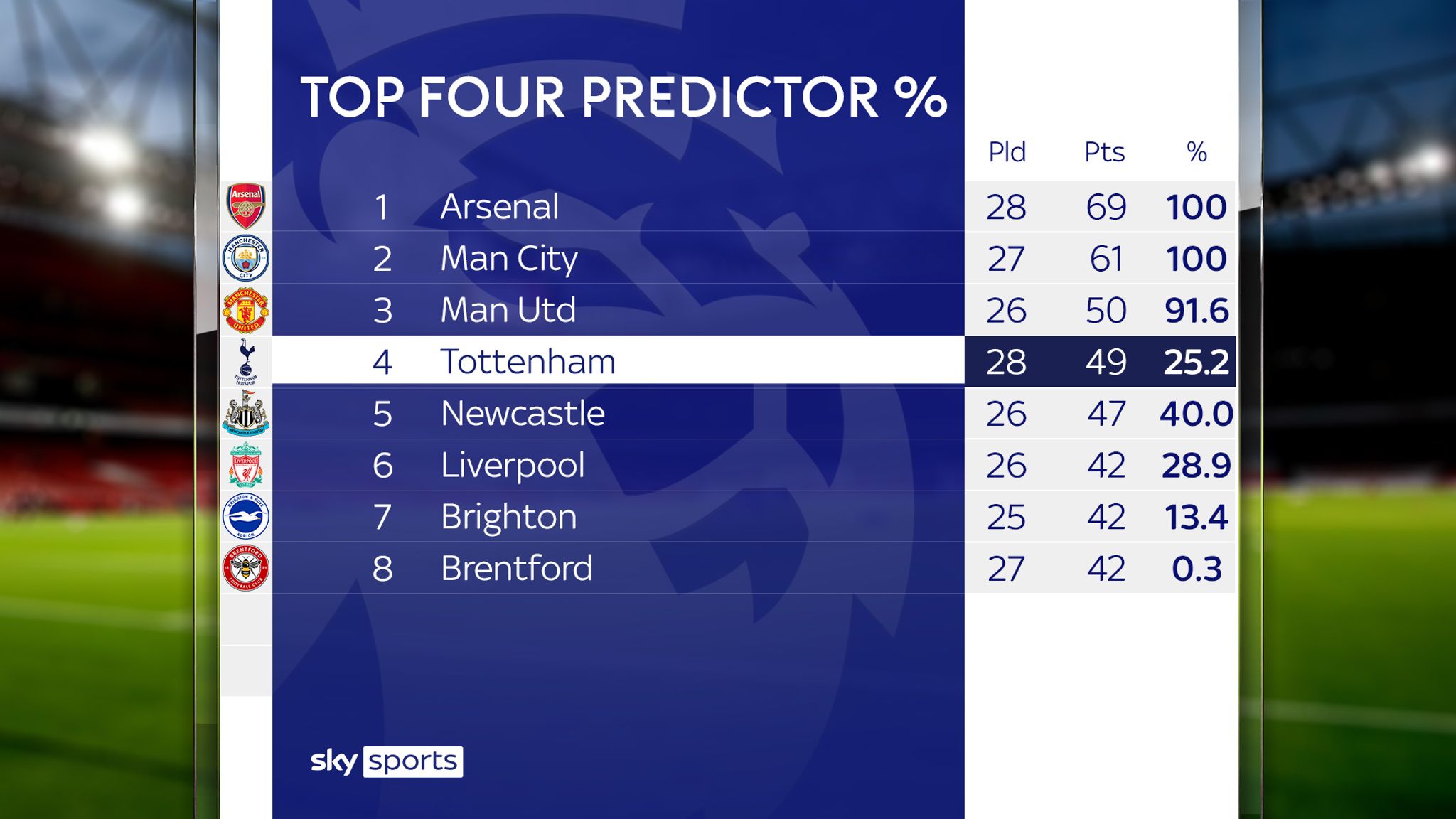Click the Newcastle team name
This screenshot has height=819, width=1456.
pyautogui.click(x=523, y=413)
